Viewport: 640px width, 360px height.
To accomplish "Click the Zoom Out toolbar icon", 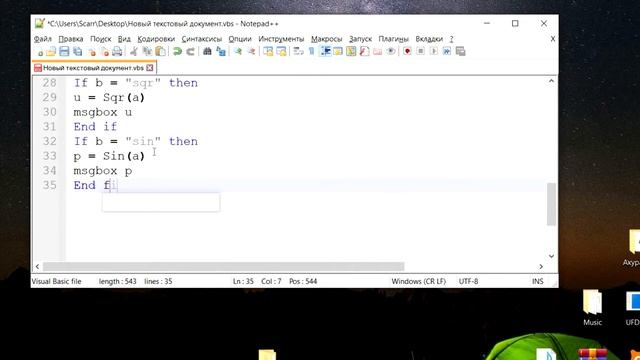I will (251, 51).
